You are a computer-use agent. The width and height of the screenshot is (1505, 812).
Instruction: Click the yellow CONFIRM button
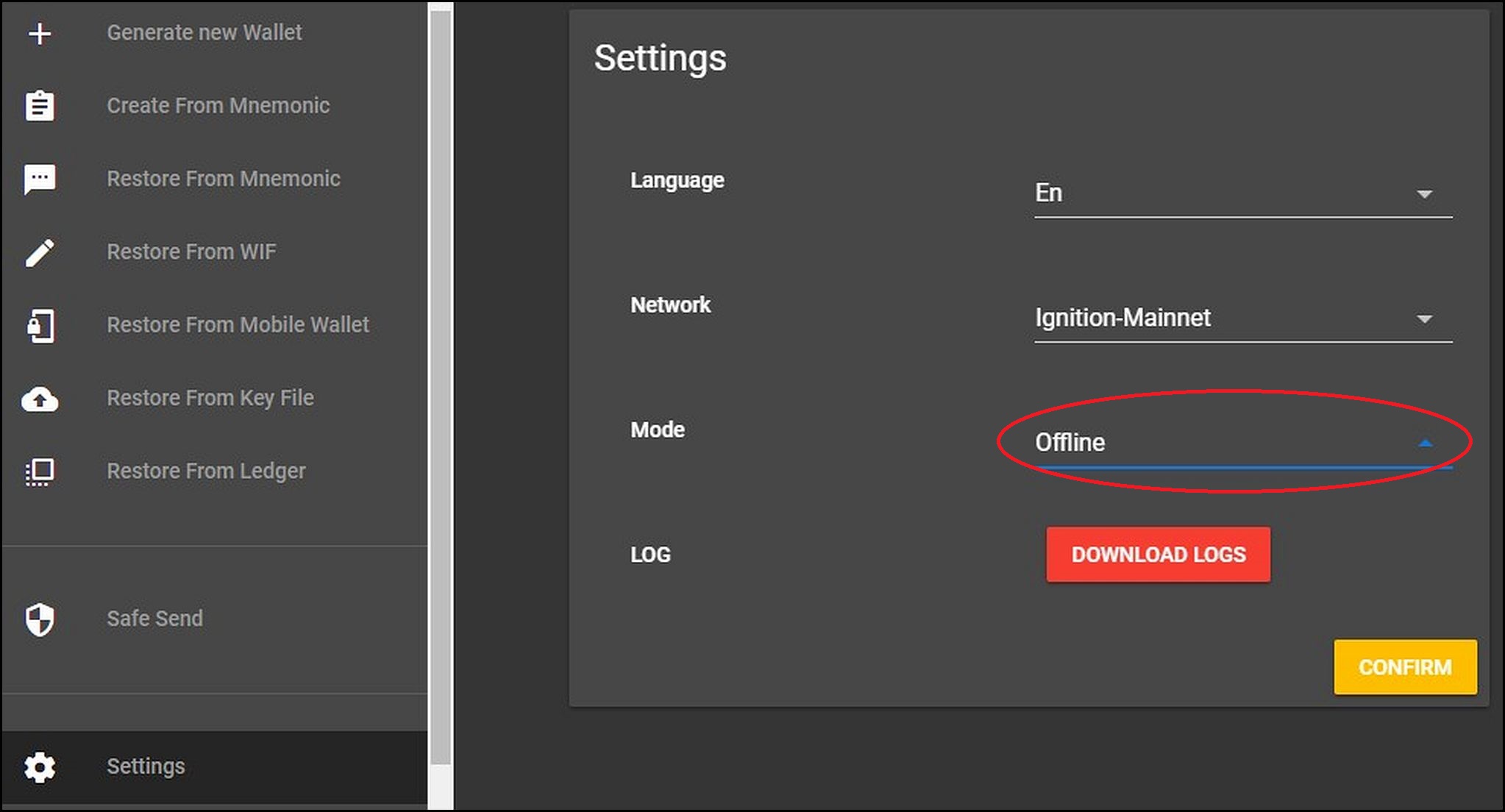tap(1405, 667)
